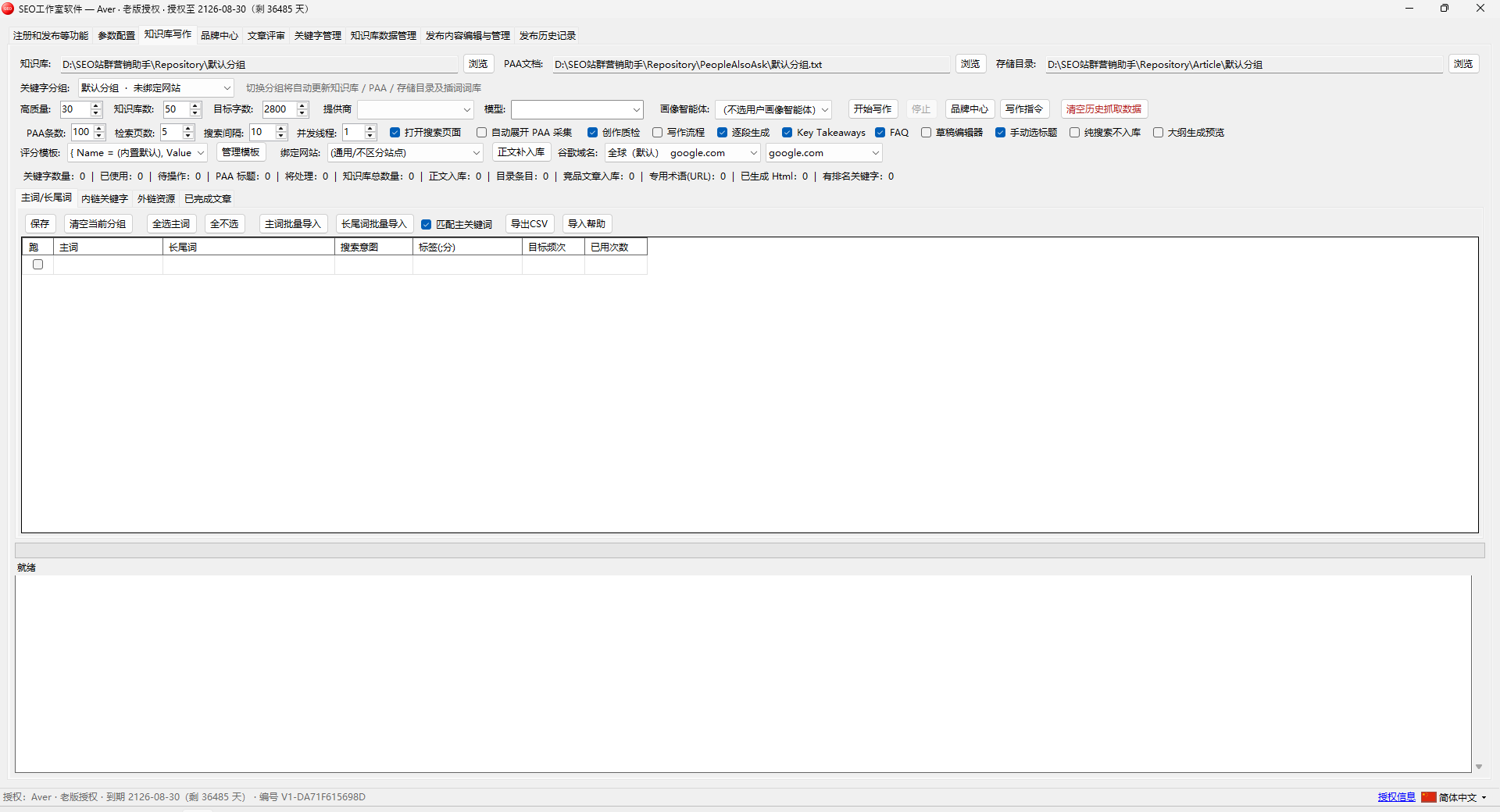Image resolution: width=1500 pixels, height=812 pixels.
Task: Toggle the 匹配主关键词 checkbox
Action: [x=426, y=225]
